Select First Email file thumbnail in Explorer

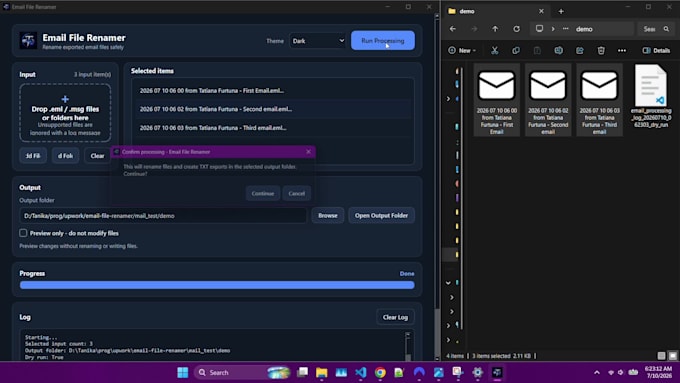[497, 100]
